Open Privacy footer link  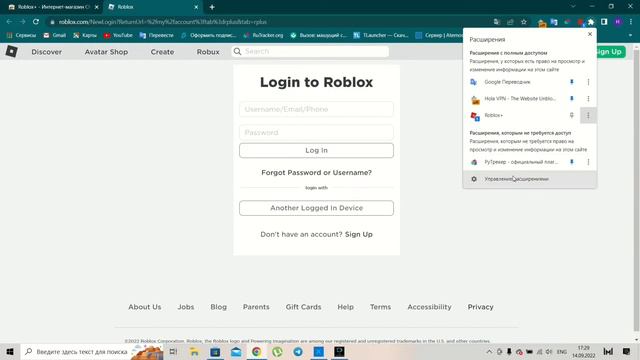[x=480, y=307]
